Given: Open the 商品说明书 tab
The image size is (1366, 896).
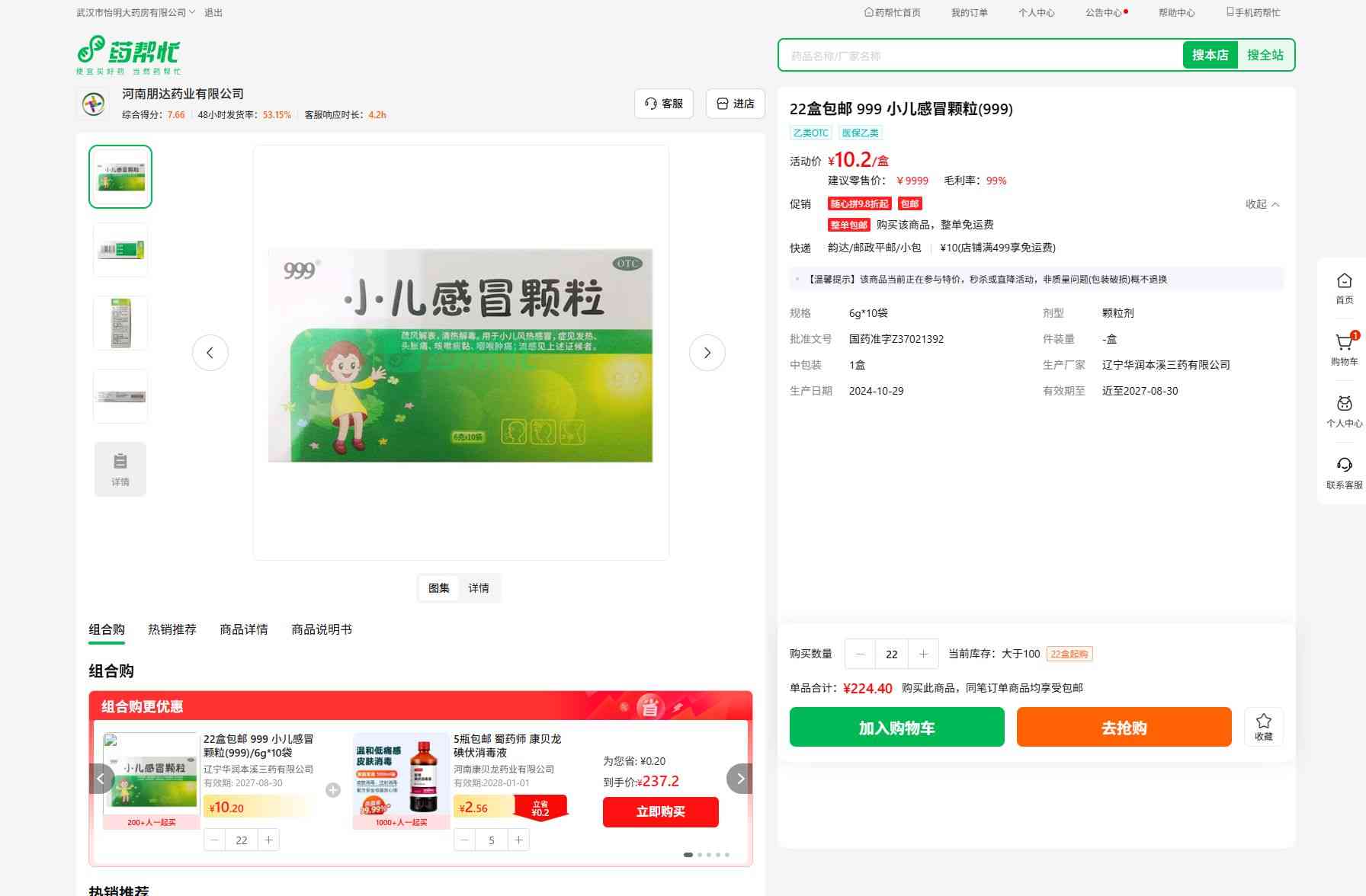Looking at the screenshot, I should [x=321, y=629].
